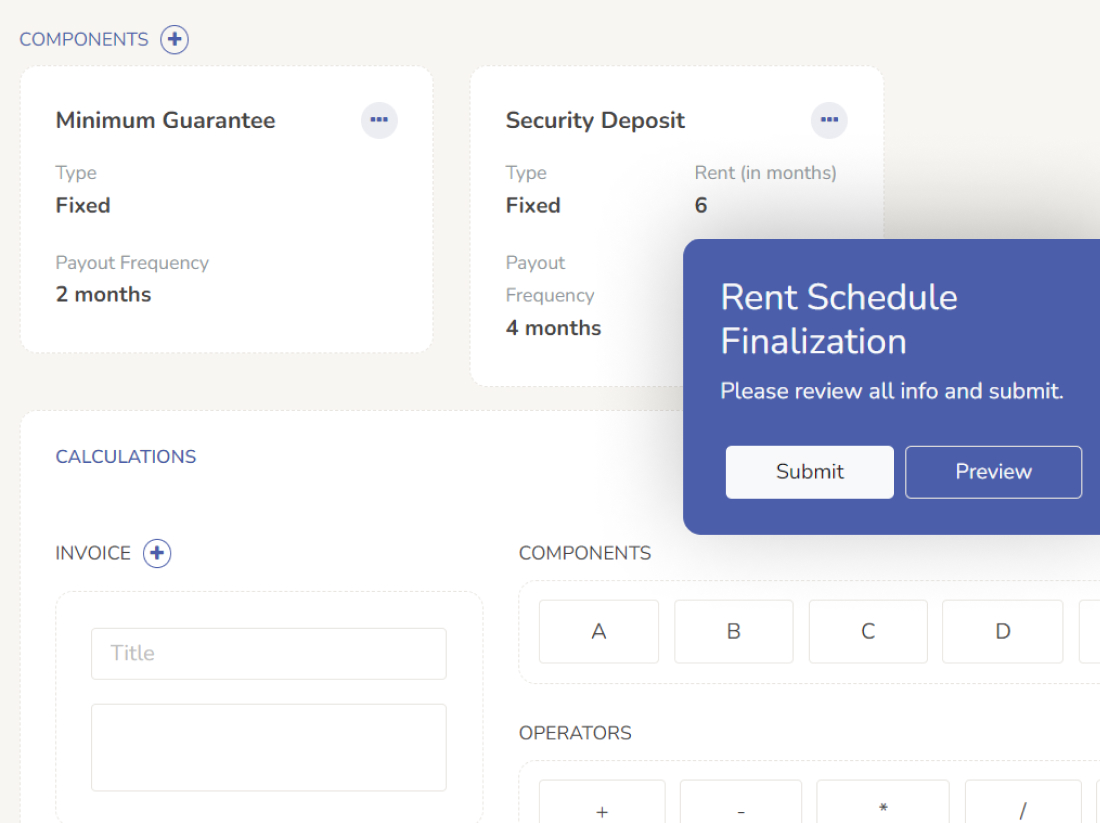Add a new invoice with the plus icon
Screen dimensions: 1100x823
point(157,553)
